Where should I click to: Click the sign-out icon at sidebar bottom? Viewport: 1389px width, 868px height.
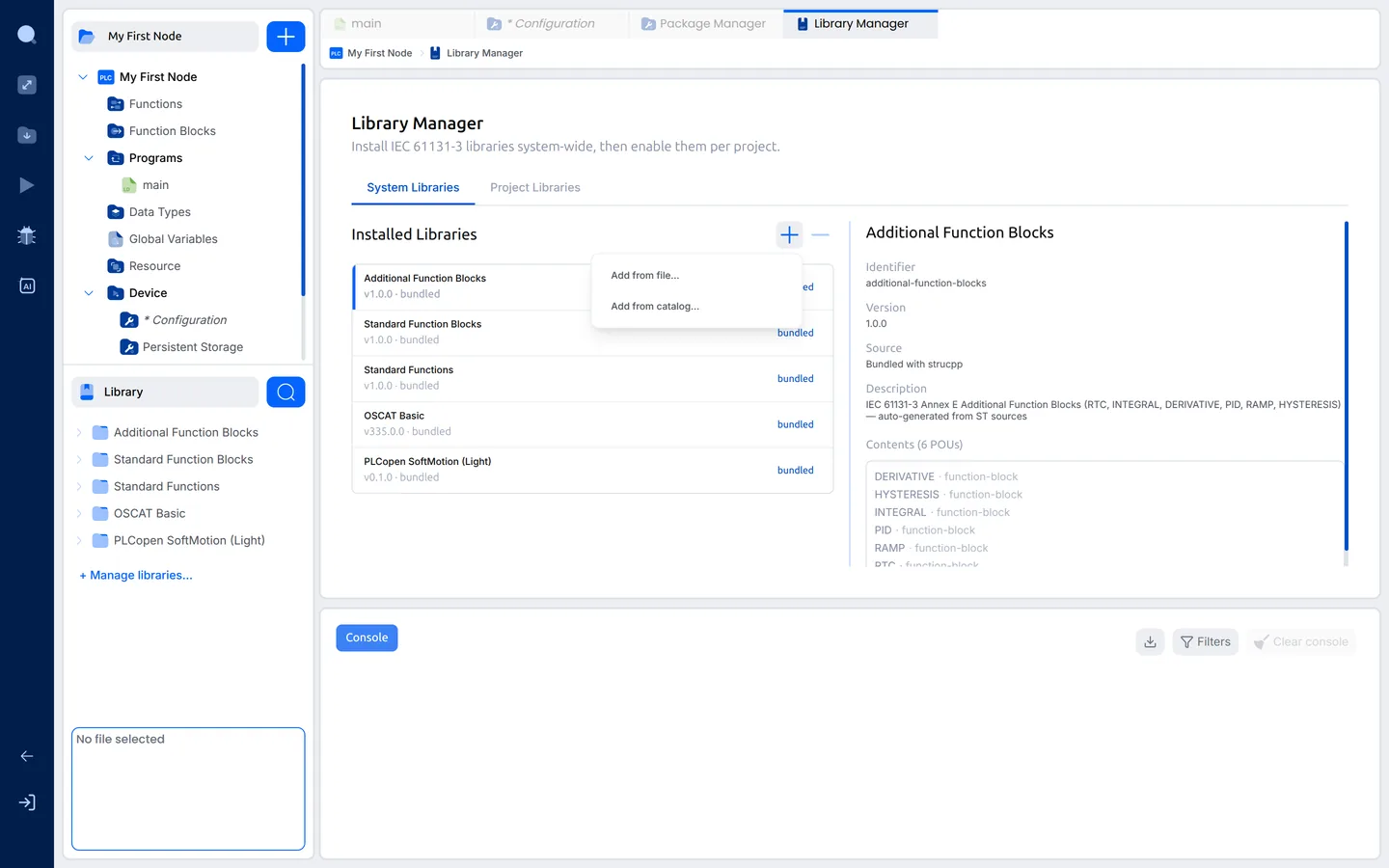tap(27, 802)
